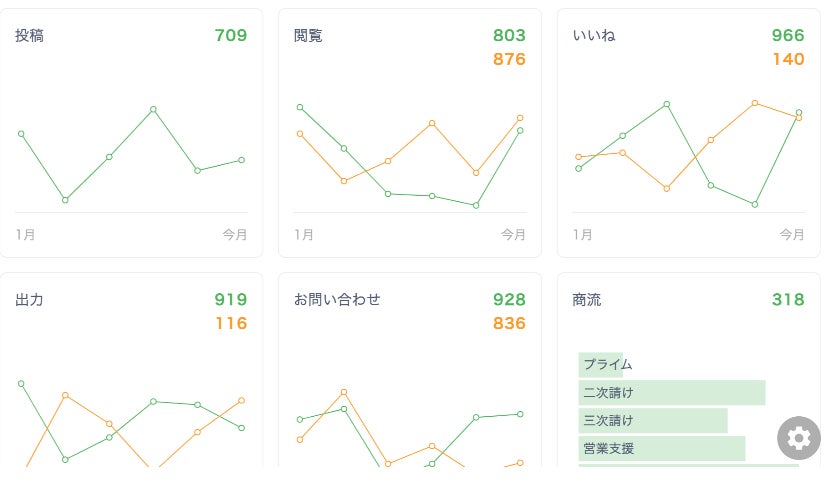Image resolution: width=826 pixels, height=496 pixels.
Task: Click the 今月 axis label under 閲覧
Action: coord(513,235)
